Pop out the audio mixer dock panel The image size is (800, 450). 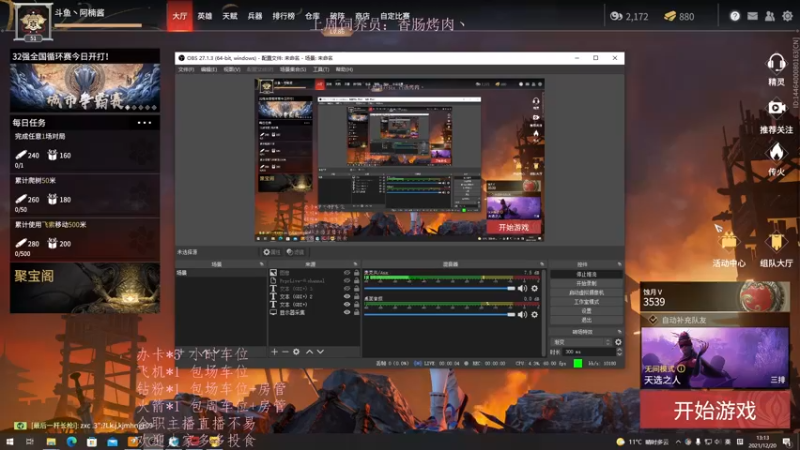click(542, 264)
